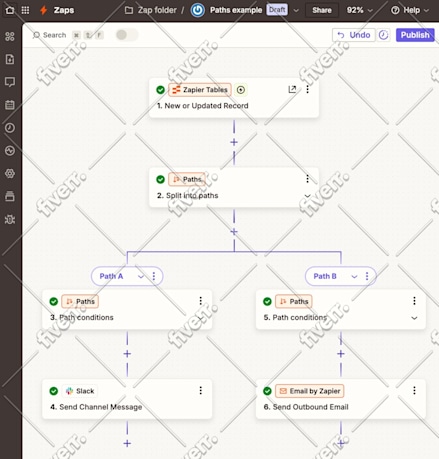Select the Email by Zapier app badge

(310, 391)
